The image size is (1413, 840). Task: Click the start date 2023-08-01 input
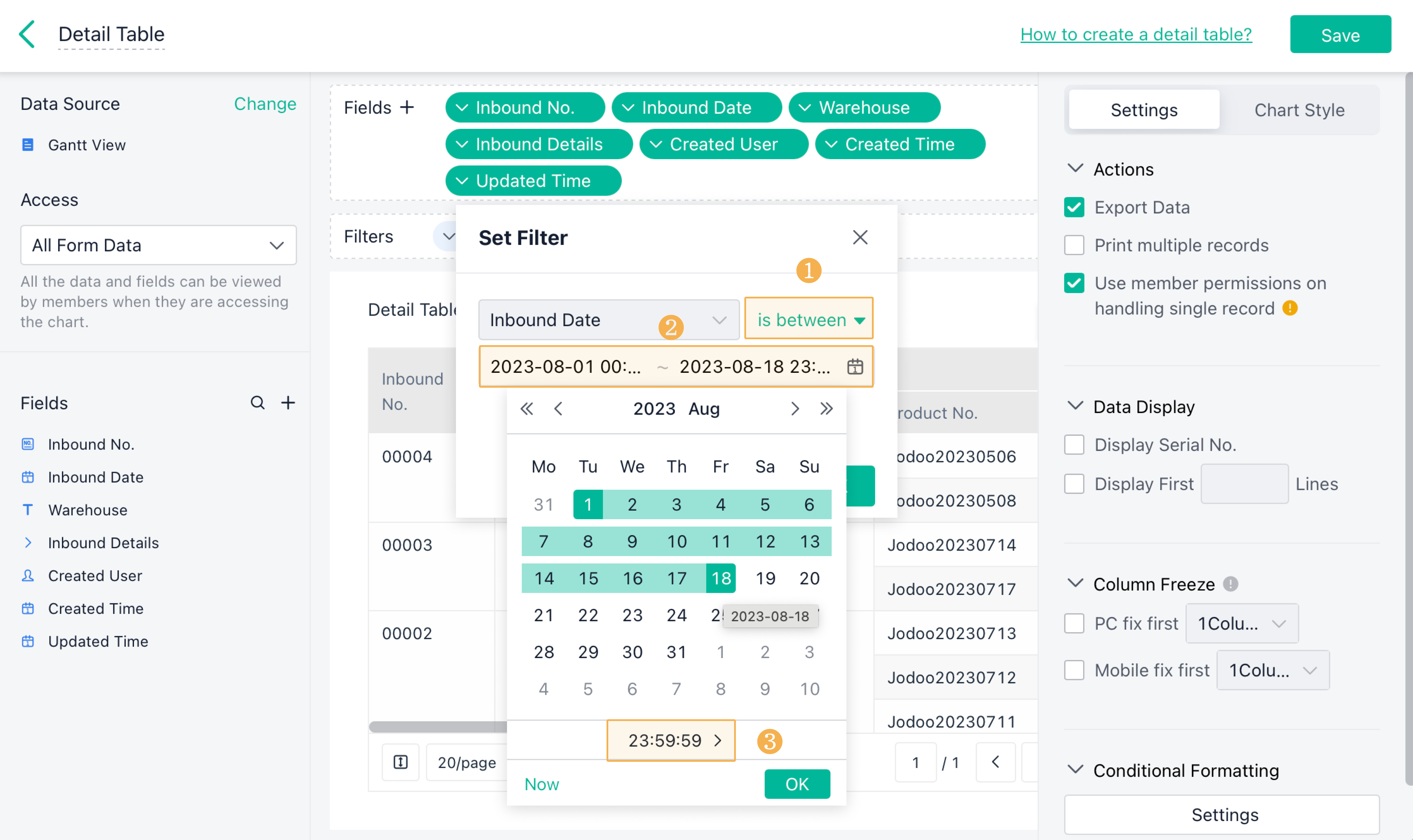[565, 367]
